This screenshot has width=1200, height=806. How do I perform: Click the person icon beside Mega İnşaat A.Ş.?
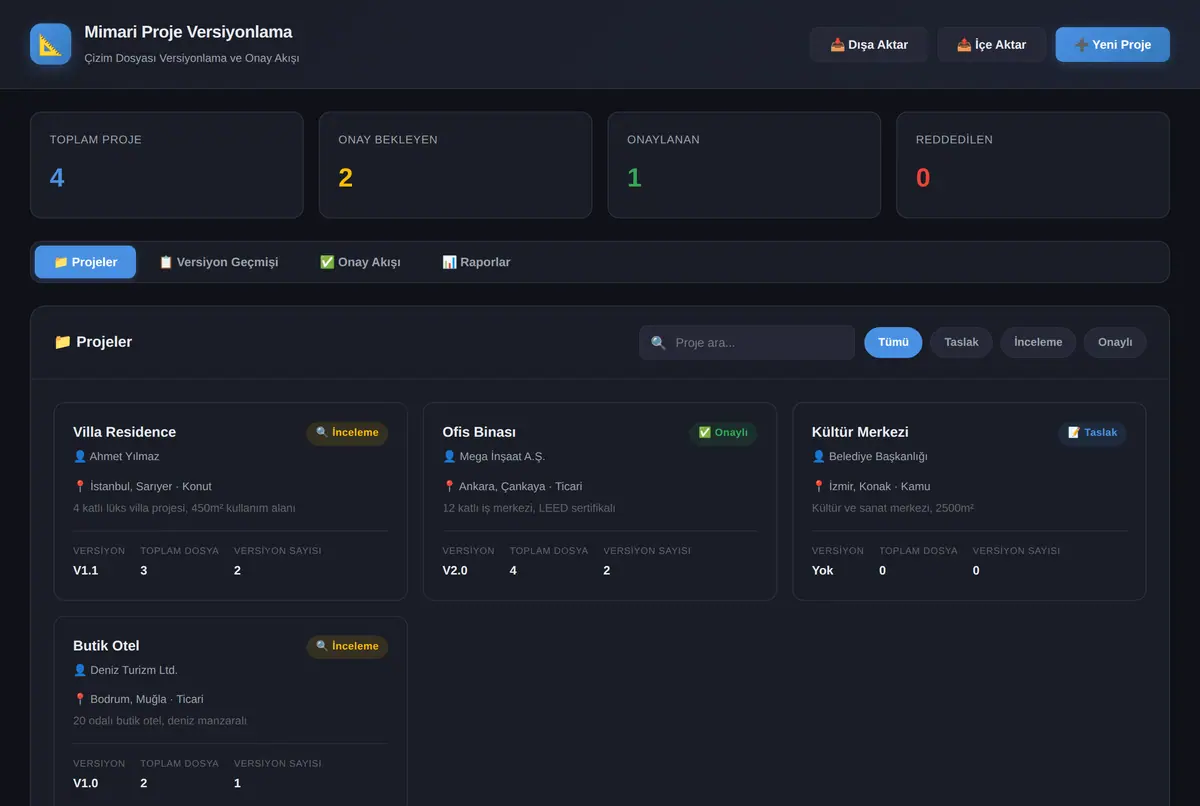pos(449,456)
